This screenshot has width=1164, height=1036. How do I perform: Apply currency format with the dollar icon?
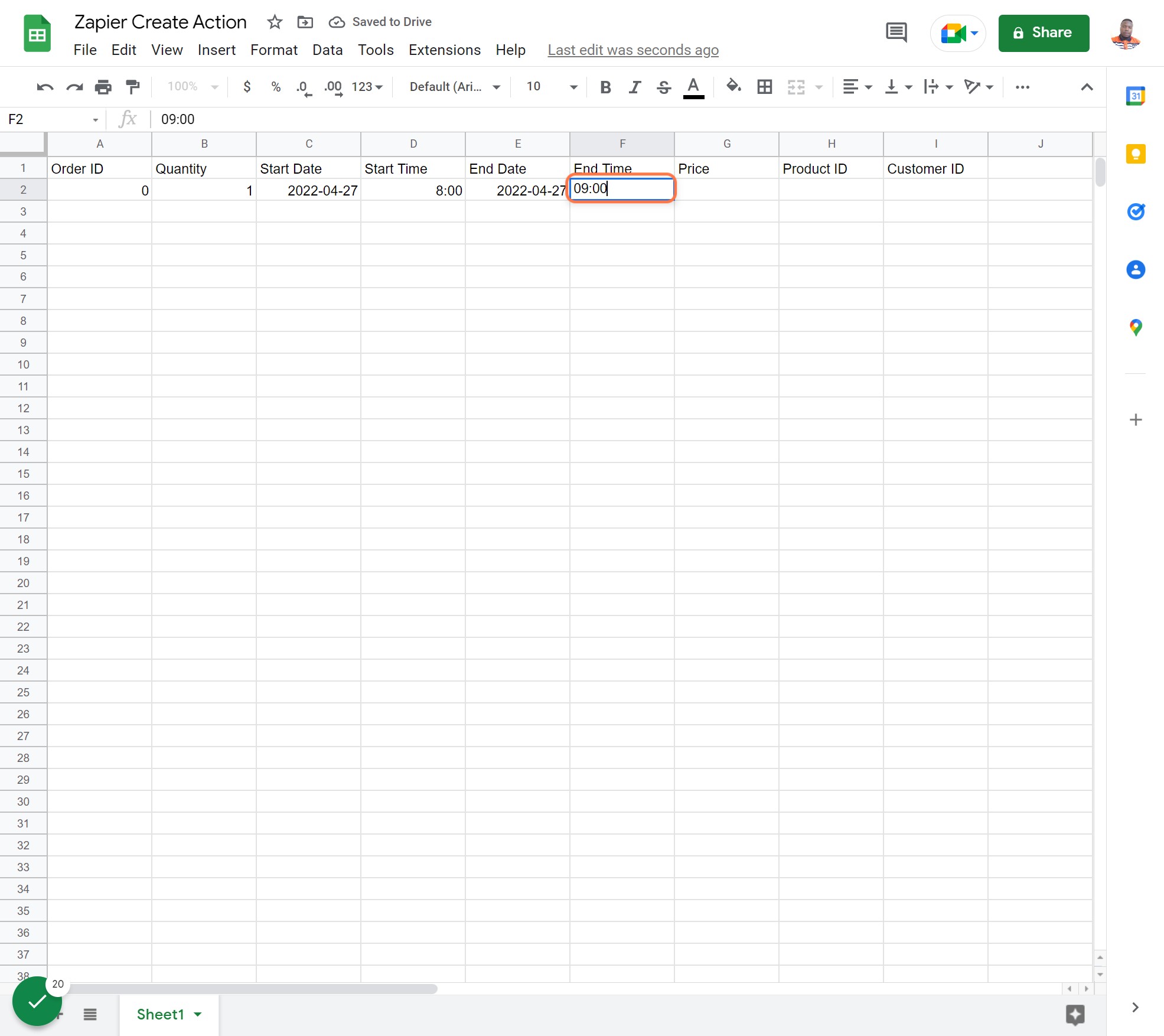pos(247,87)
